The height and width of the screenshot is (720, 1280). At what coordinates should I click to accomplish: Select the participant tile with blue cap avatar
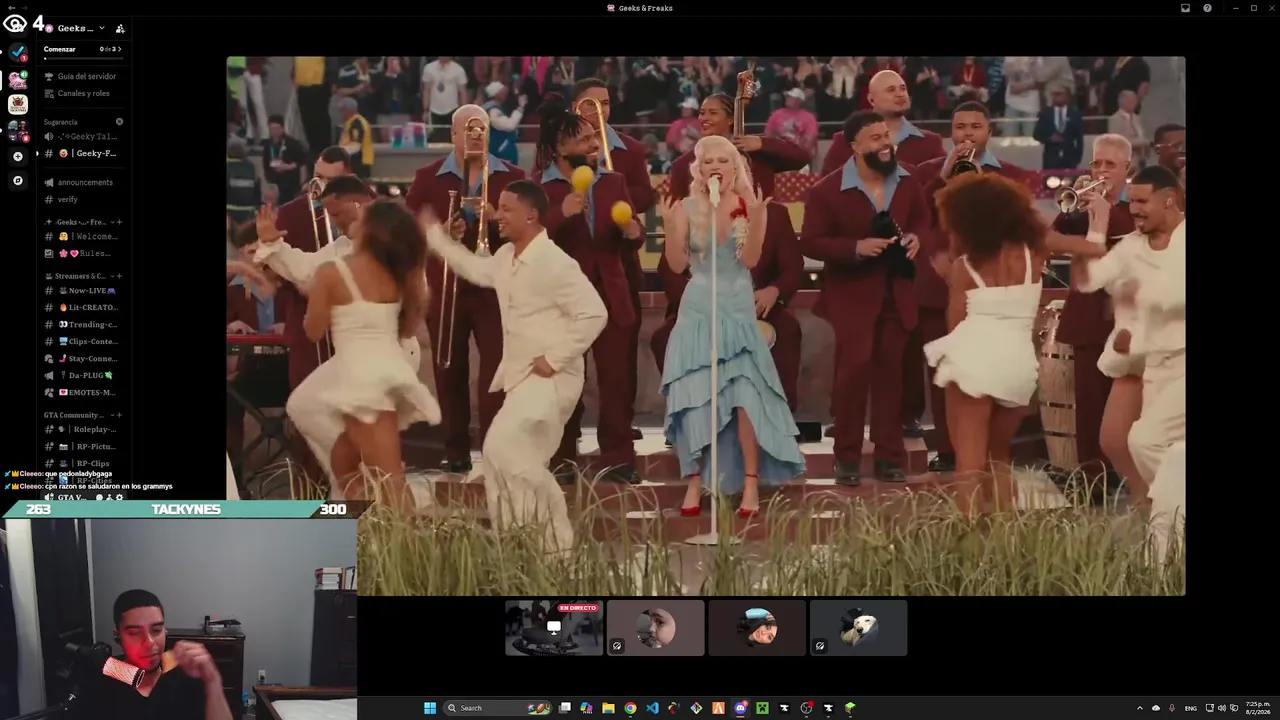[757, 628]
